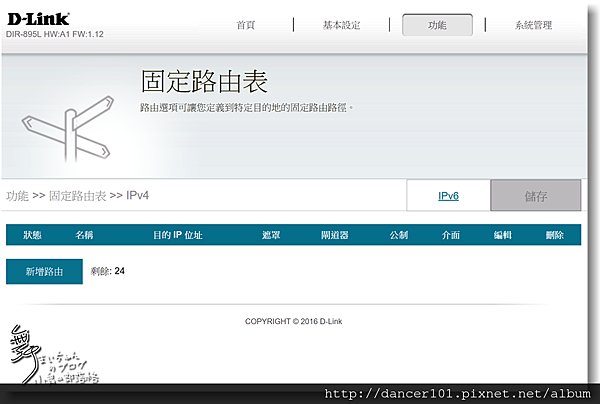Click the 遮罩 column header
This screenshot has width=600, height=404.
271,235
